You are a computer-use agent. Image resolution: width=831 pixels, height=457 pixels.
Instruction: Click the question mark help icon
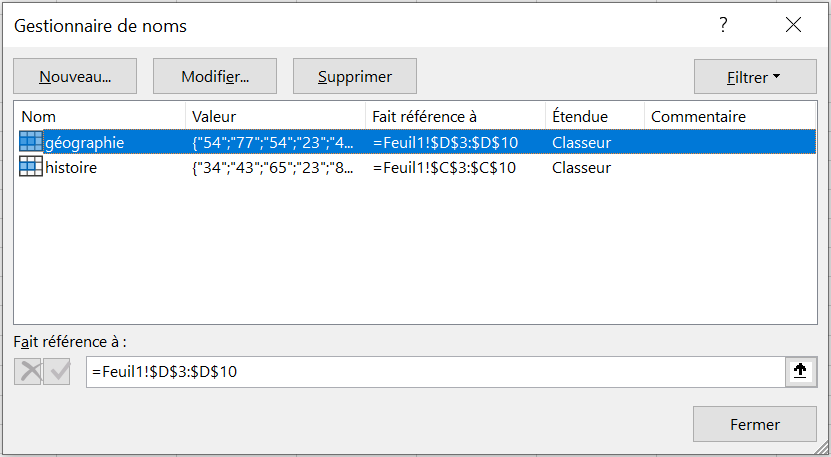(723, 25)
